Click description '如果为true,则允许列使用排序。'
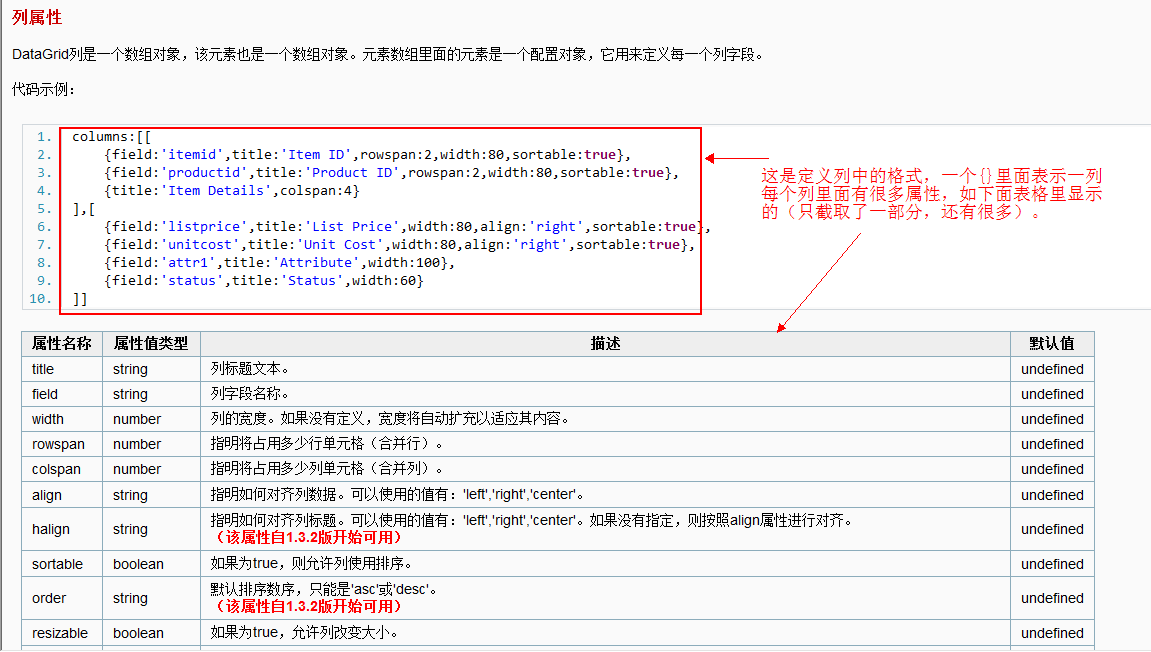 coord(311,564)
